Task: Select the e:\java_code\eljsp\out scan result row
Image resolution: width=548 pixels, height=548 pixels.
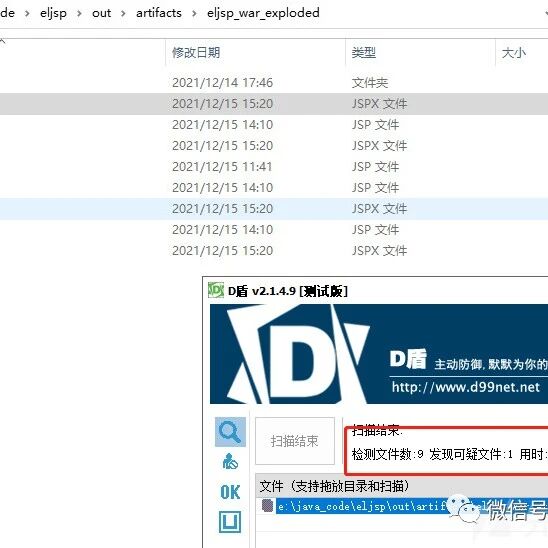Action: (x=402, y=506)
